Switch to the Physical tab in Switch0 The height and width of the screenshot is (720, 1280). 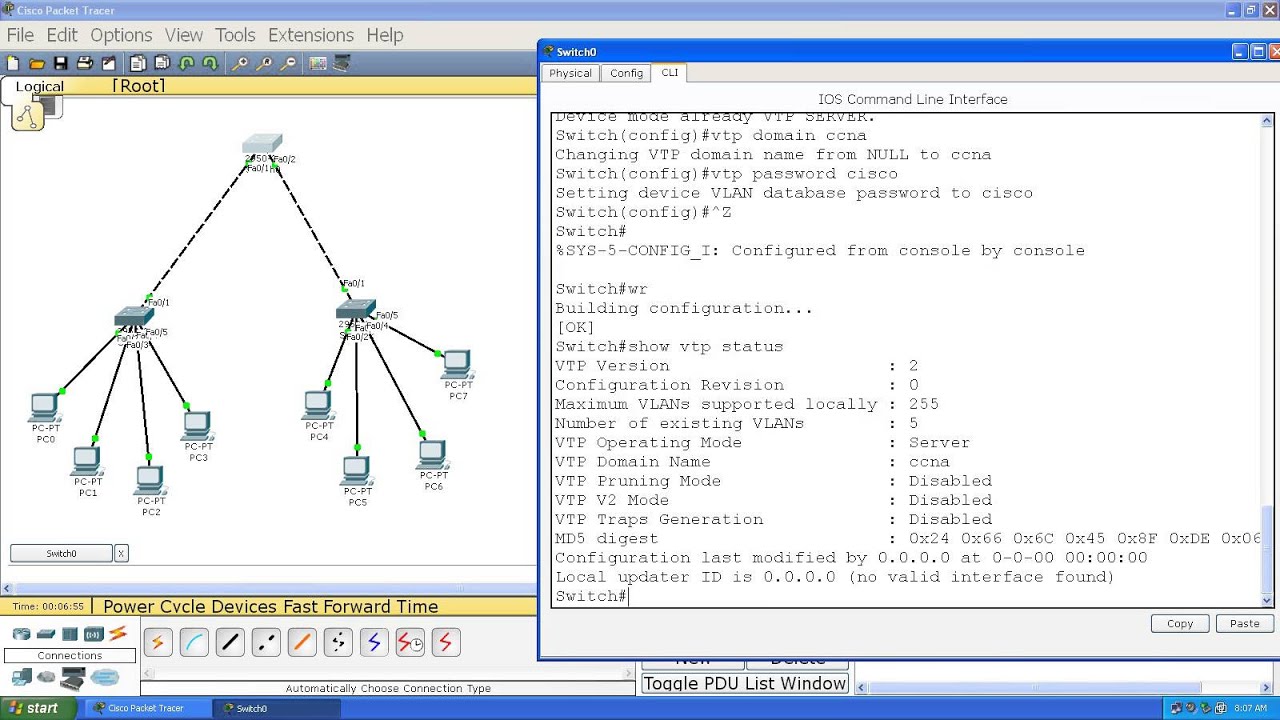570,73
